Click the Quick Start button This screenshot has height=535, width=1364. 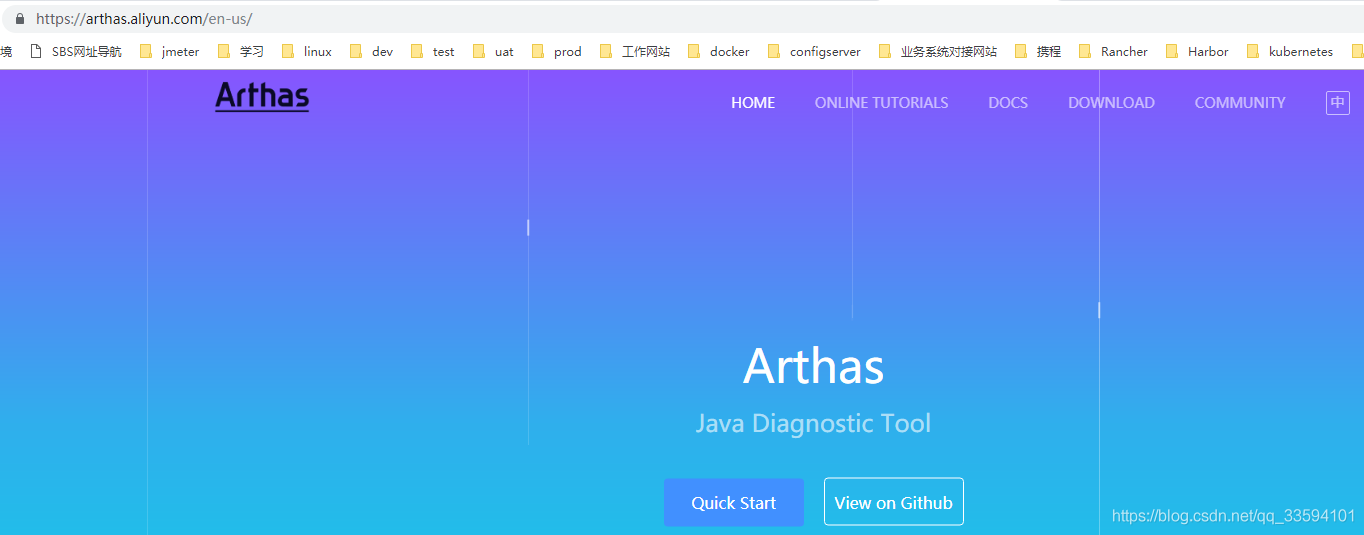coord(734,502)
